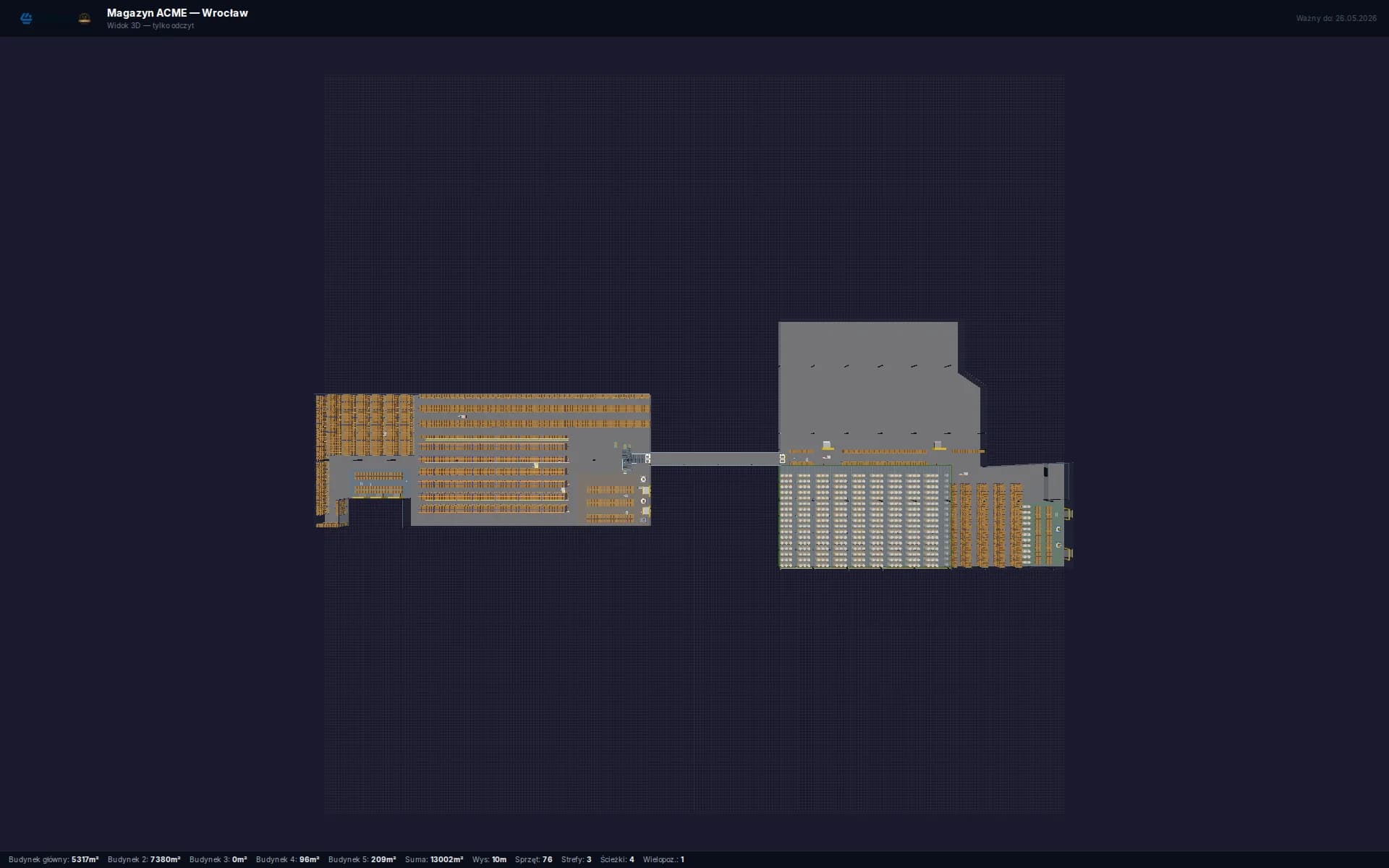Screen dimensions: 1389x868
Task: Click the Budynek 4 96m² status entry
Action: [x=287, y=859]
